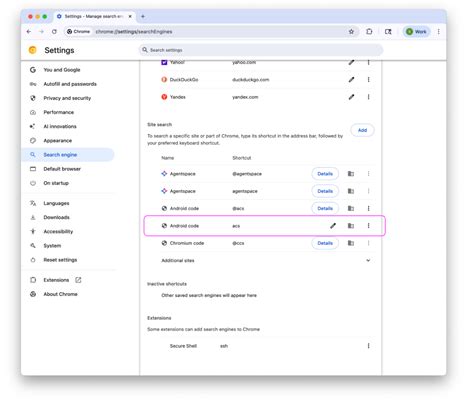Open a new tab with plus button
The width and height of the screenshot is (474, 403).
(x=143, y=16)
